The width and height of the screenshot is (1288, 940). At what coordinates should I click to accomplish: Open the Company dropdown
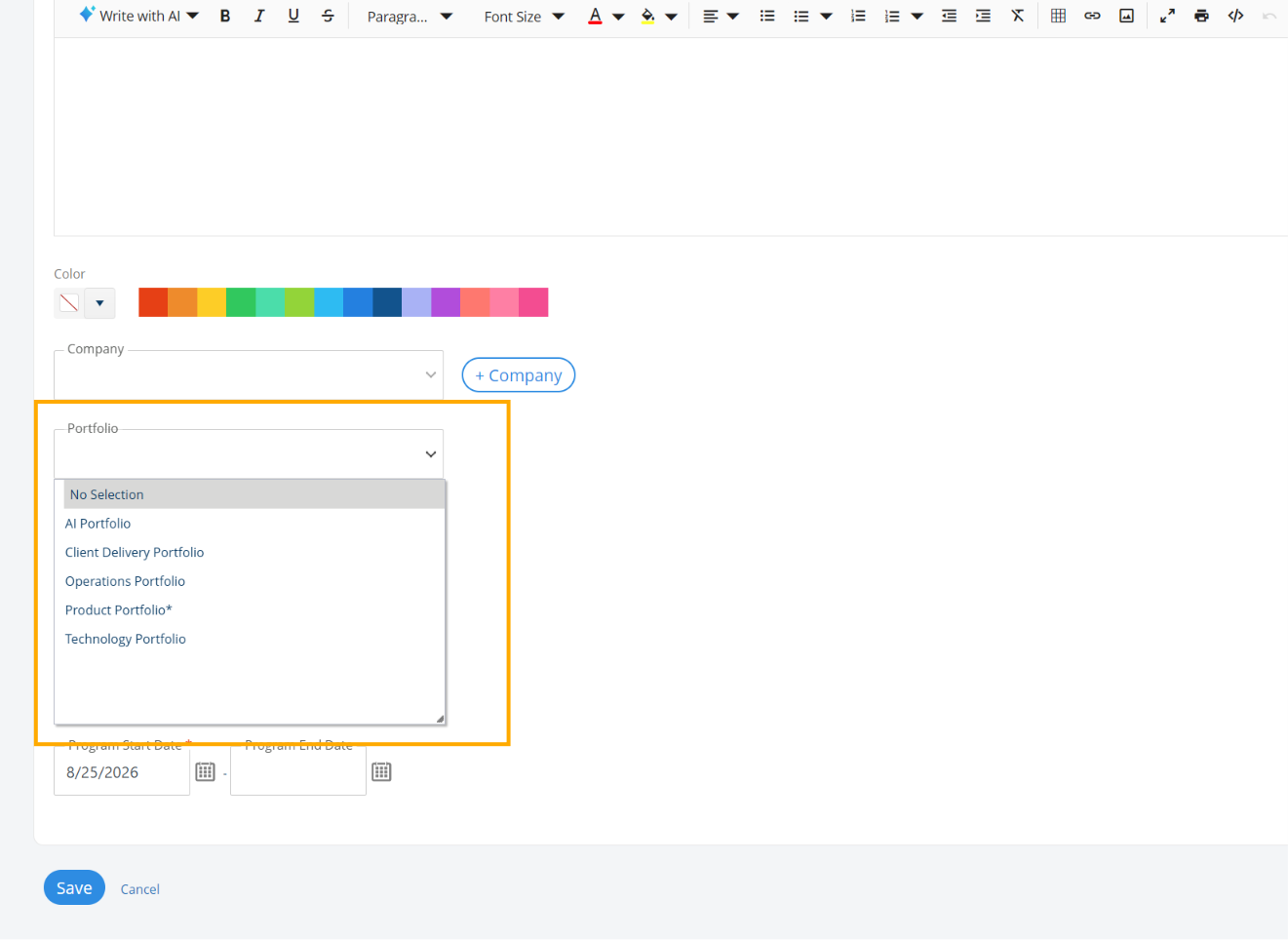(249, 375)
